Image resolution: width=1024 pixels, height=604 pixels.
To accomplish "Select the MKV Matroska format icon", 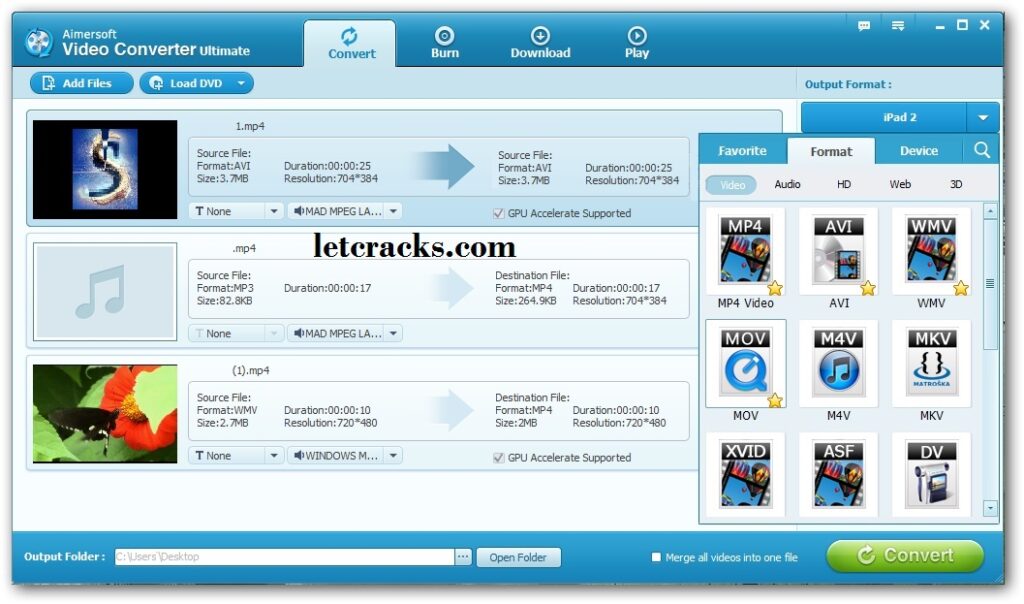I will [x=931, y=363].
